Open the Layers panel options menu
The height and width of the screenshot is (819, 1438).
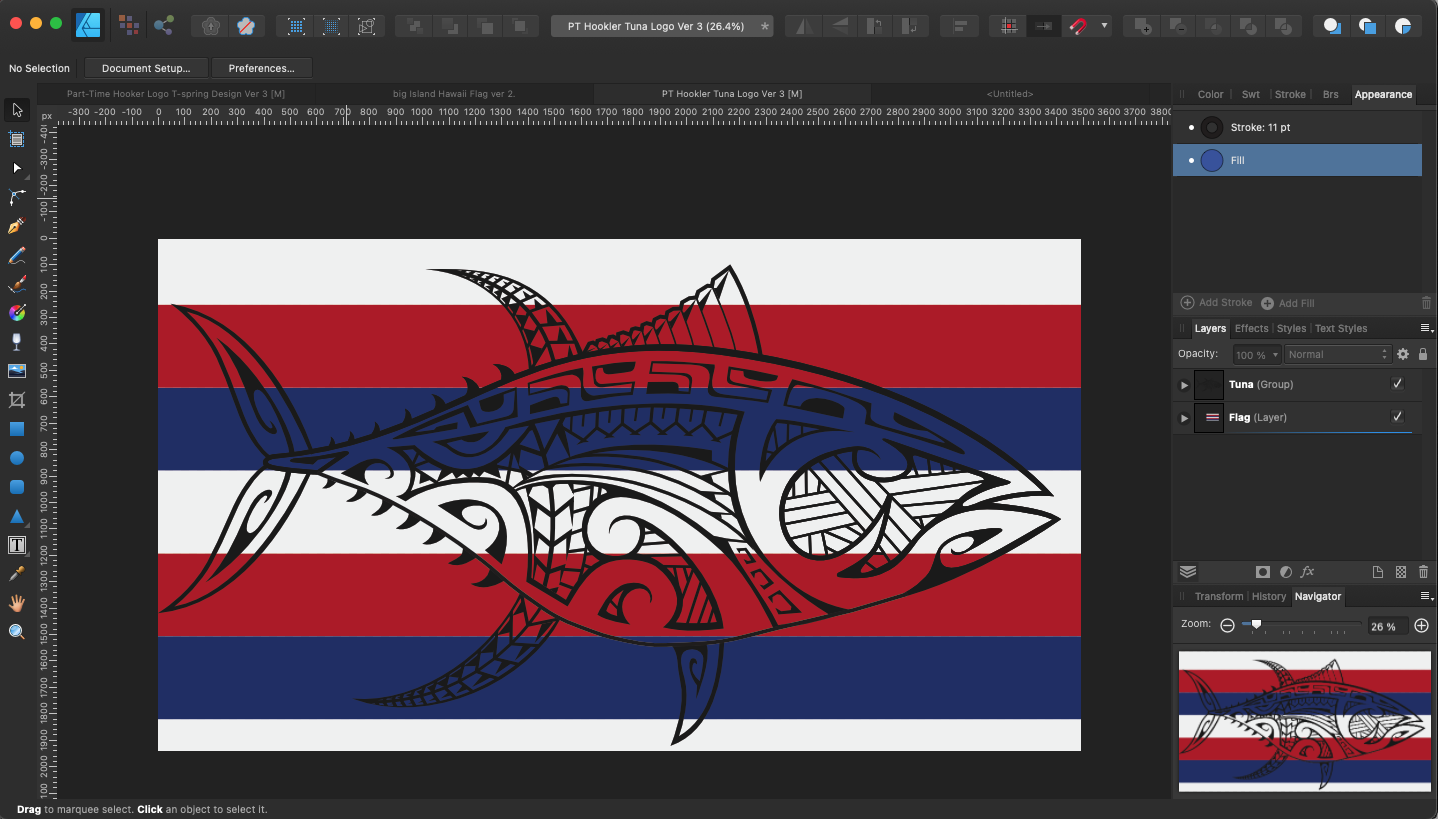[x=1427, y=329]
